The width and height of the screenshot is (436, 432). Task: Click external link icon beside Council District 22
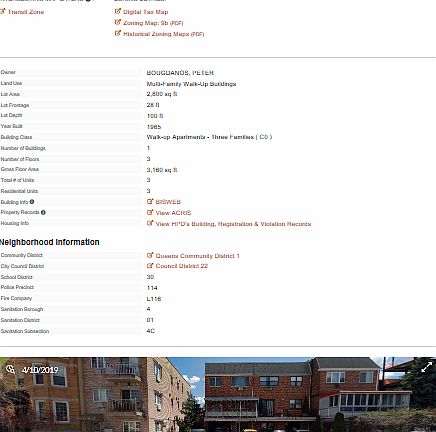point(150,265)
